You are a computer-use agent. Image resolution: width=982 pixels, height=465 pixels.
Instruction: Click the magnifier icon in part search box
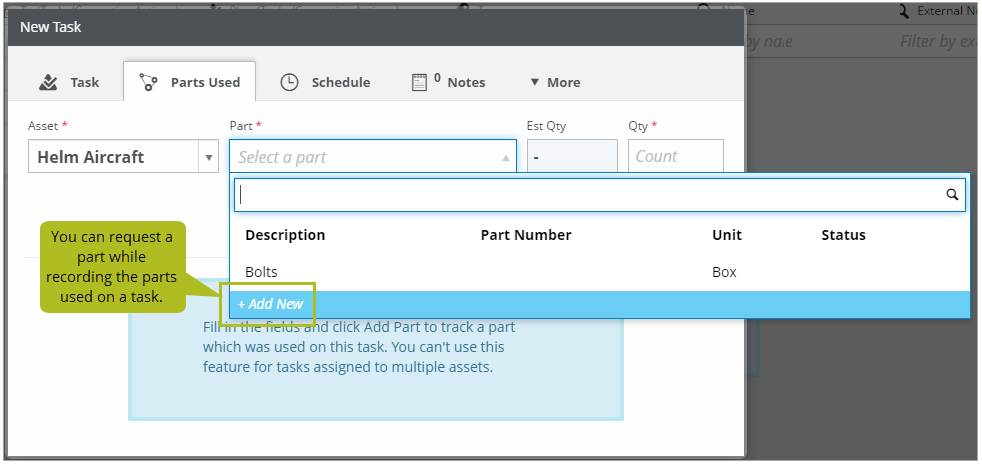[952, 195]
